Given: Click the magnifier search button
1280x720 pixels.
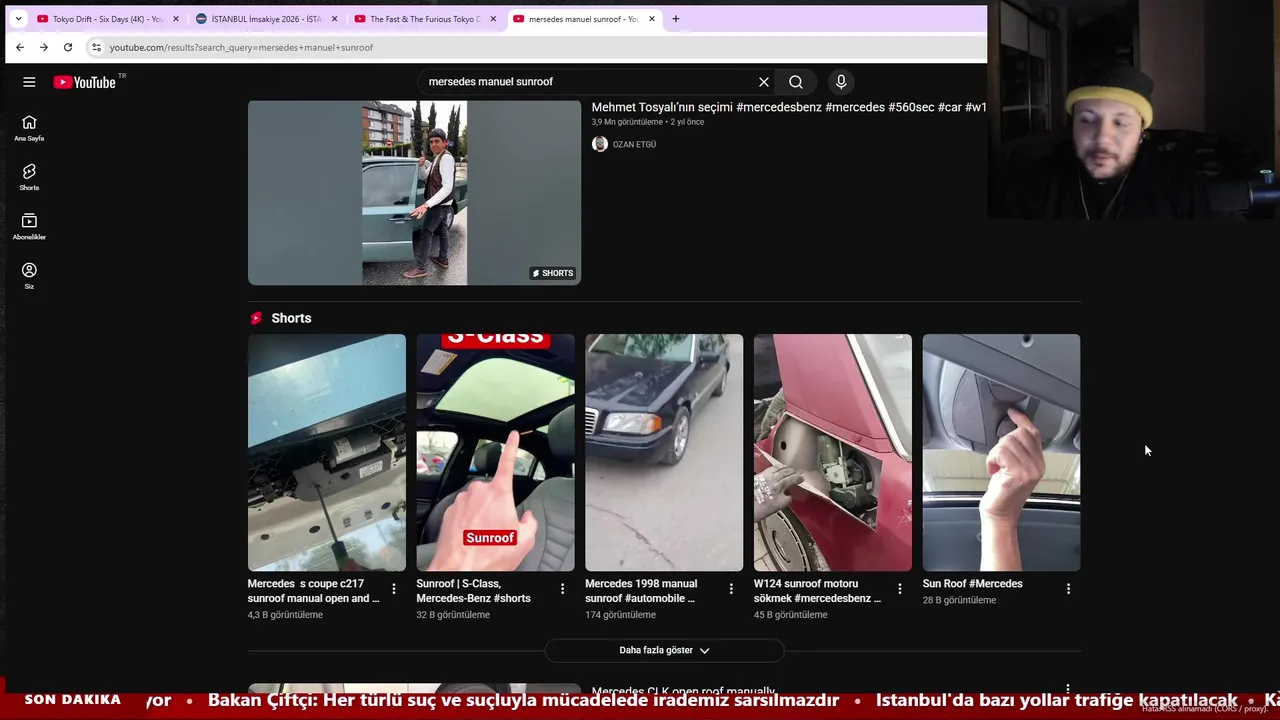Looking at the screenshot, I should 796,82.
